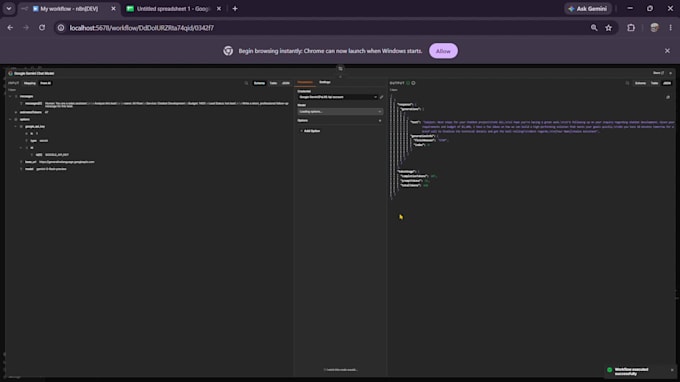Switch output view to Schema
680x382 pixels.
tap(640, 83)
